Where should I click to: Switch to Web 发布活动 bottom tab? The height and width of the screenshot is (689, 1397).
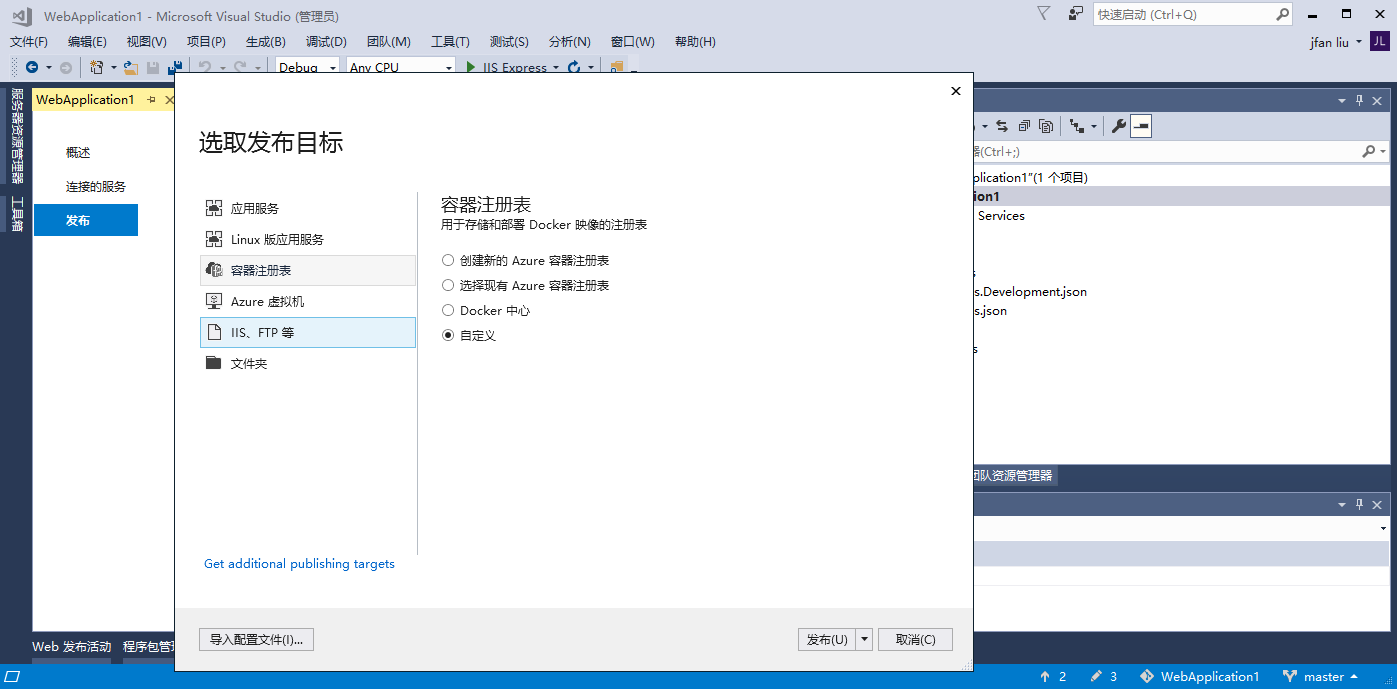point(72,647)
